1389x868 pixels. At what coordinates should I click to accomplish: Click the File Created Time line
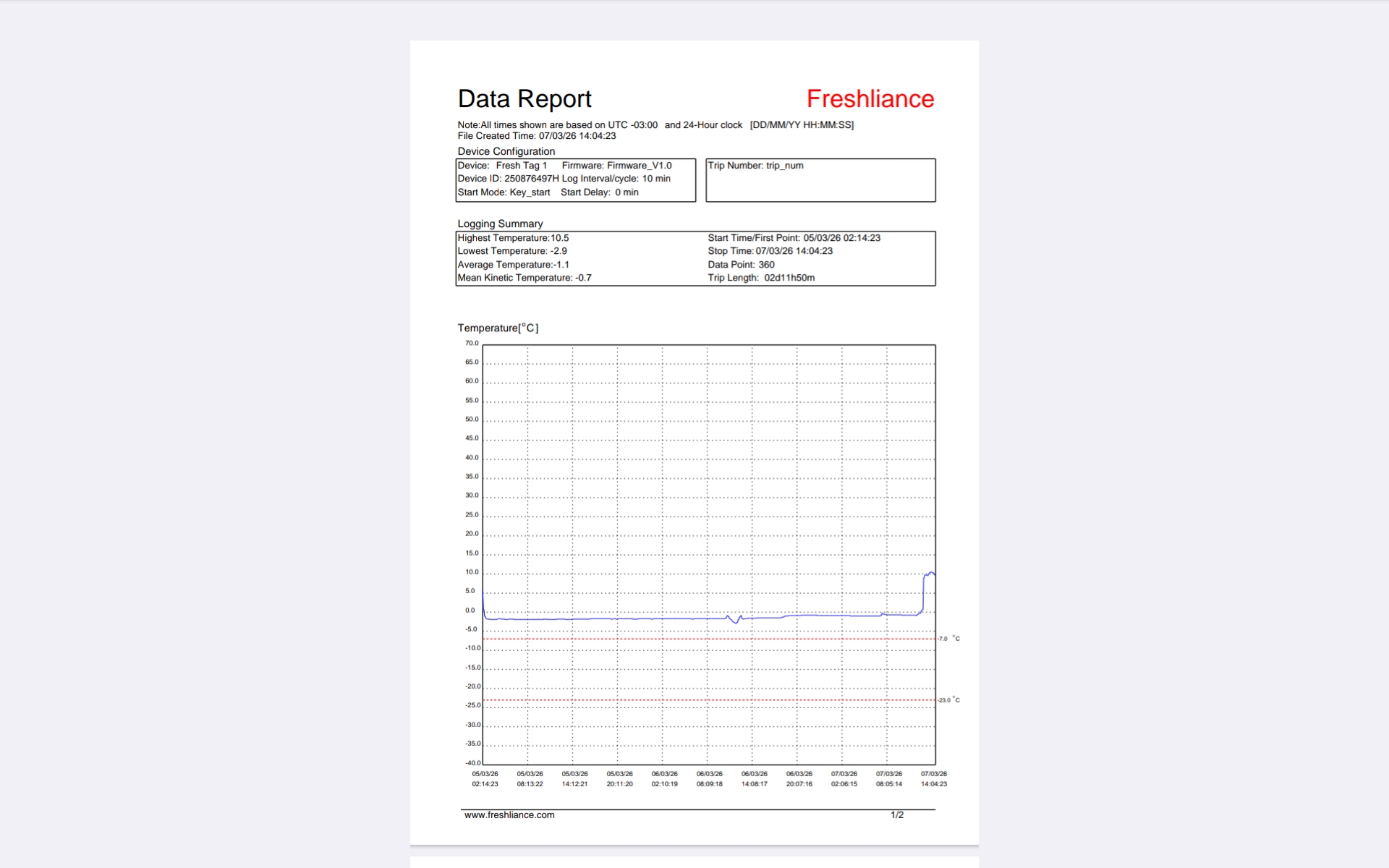click(536, 136)
